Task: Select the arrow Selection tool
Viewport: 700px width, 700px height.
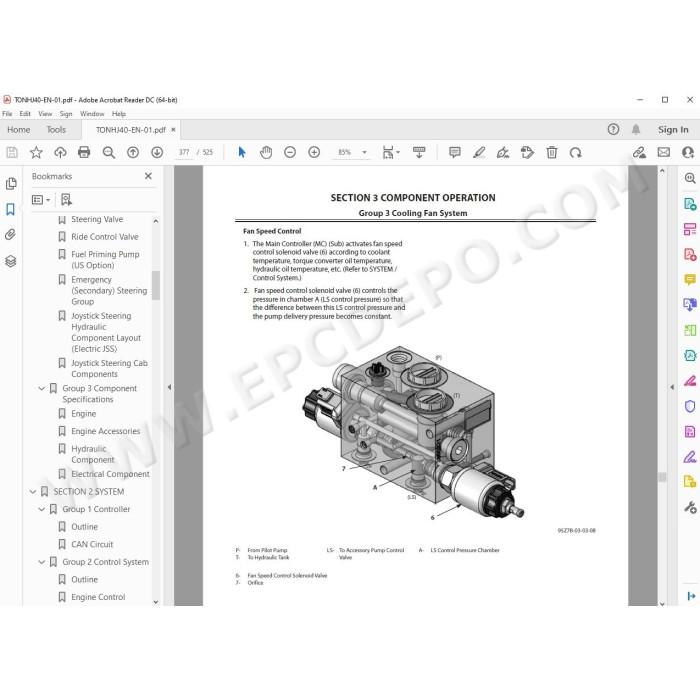Action: [242, 153]
